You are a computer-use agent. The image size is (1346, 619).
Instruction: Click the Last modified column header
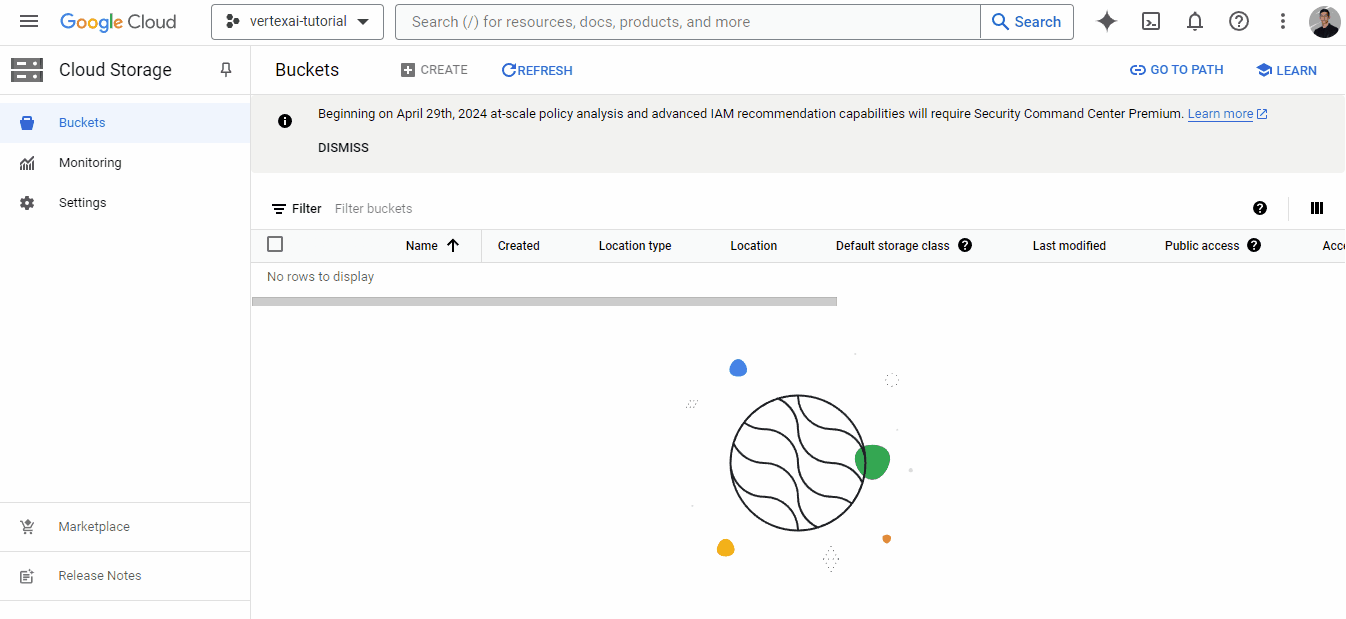(1069, 246)
